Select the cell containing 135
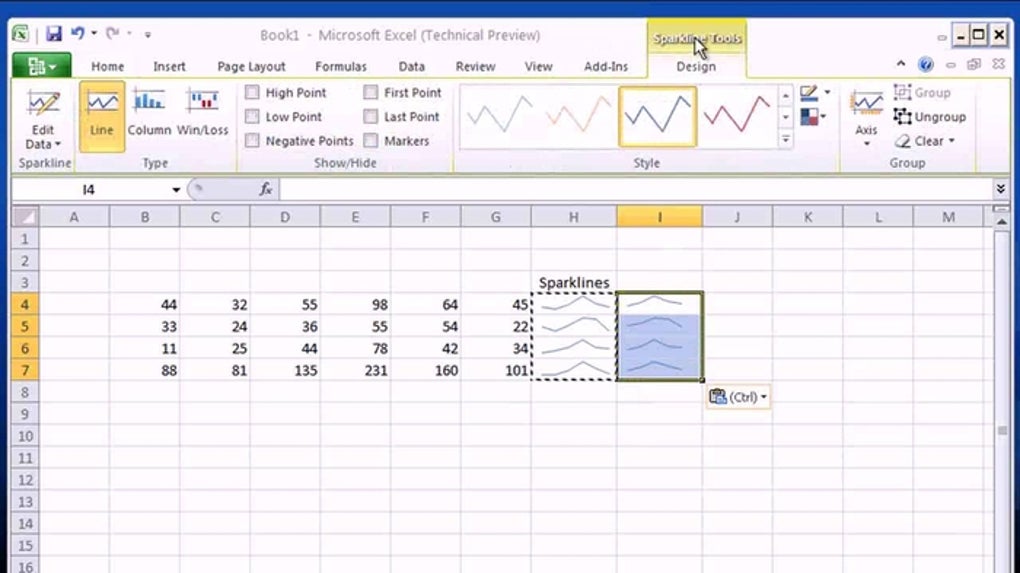The width and height of the screenshot is (1020, 573). tap(285, 370)
